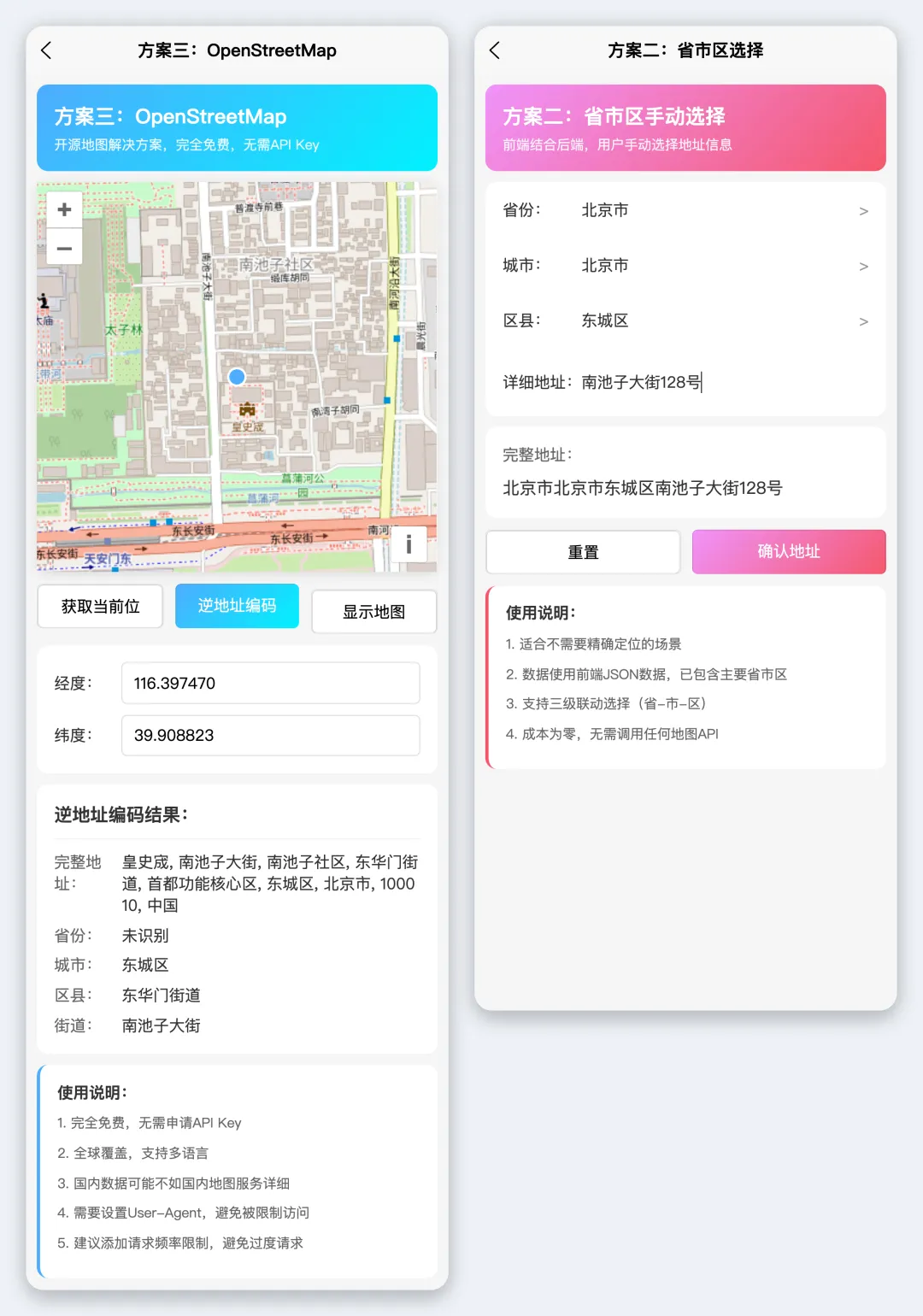
Task: Click 获取当前位 button
Action: point(100,607)
